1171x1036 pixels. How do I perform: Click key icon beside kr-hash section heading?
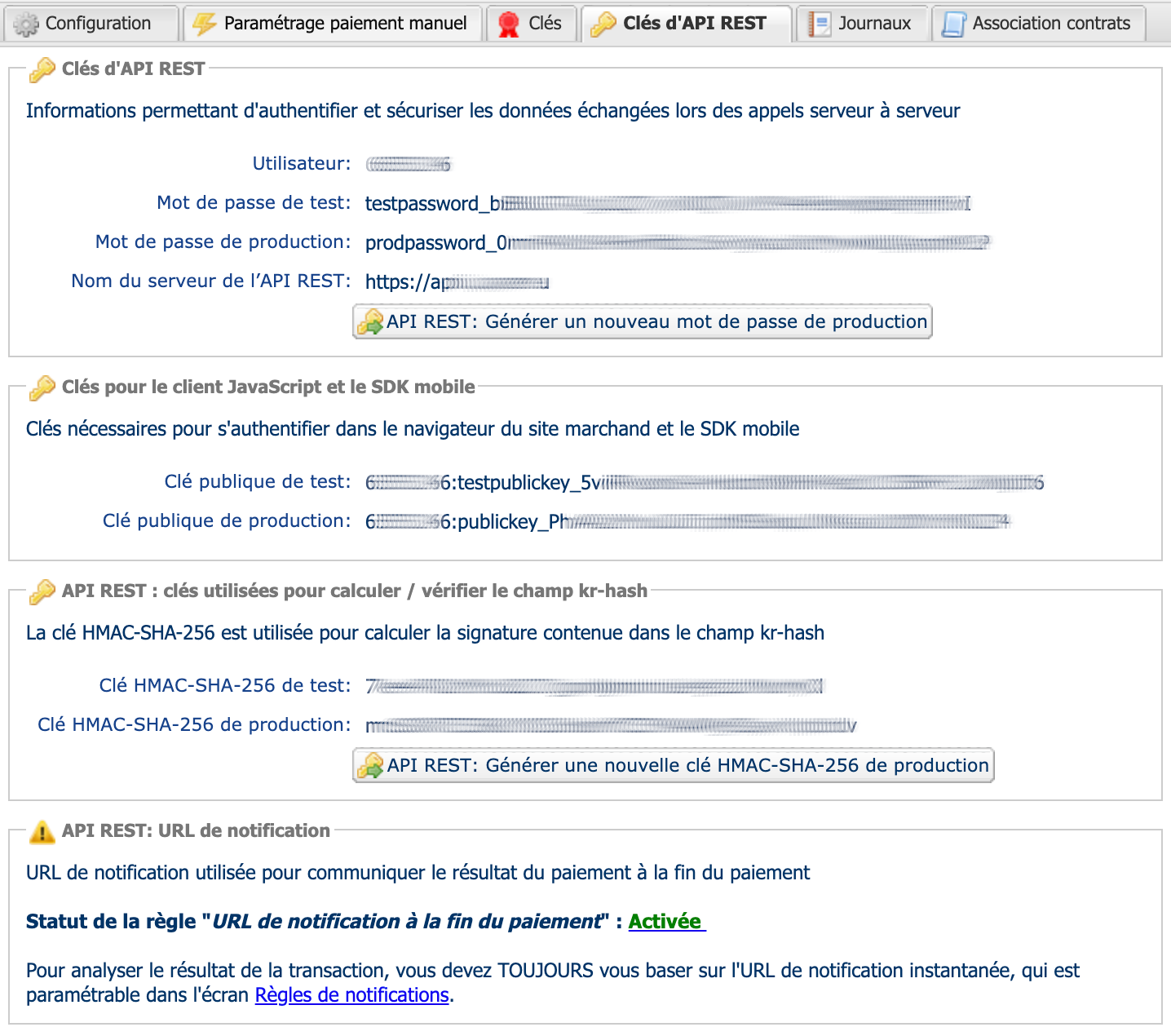42,591
